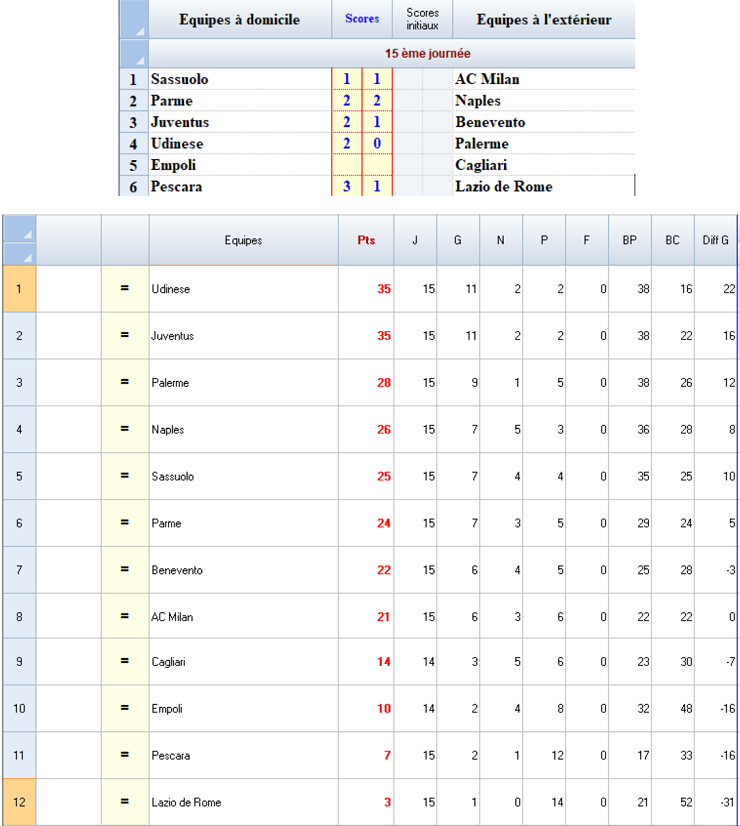The image size is (740, 826).
Task: Click the equals sign icon in Udinese's standings row
Action: (125, 289)
